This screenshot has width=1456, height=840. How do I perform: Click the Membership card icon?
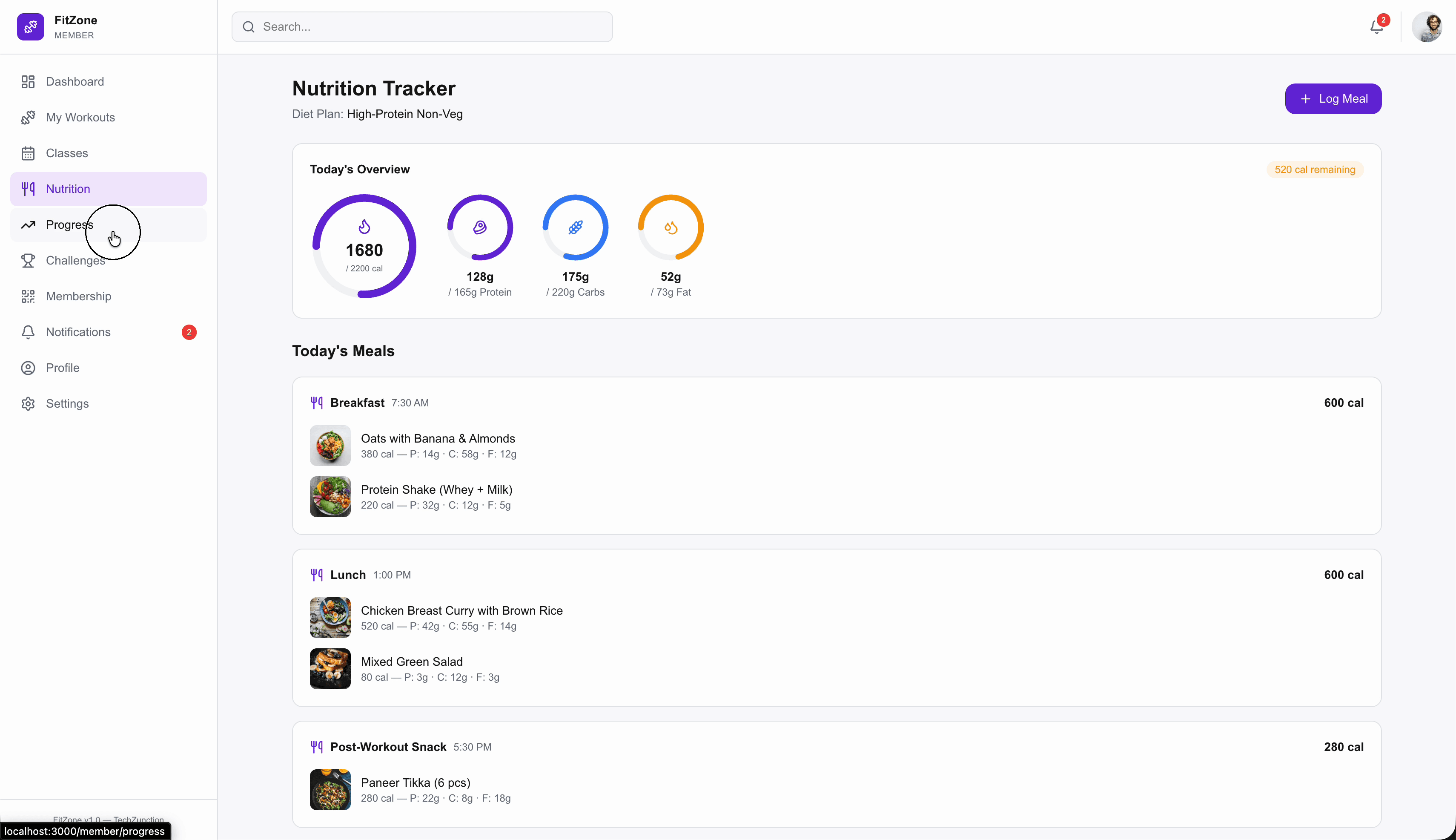28,296
